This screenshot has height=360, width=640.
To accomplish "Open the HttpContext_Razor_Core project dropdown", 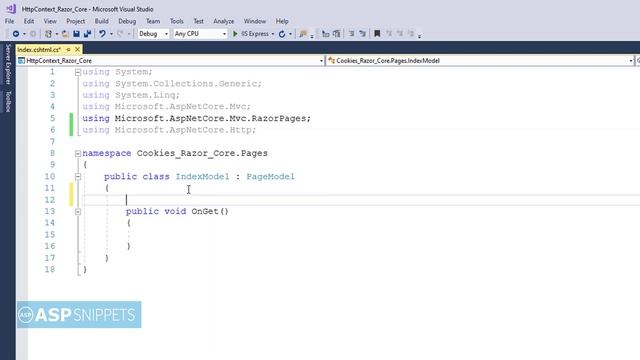I will (x=170, y=61).
